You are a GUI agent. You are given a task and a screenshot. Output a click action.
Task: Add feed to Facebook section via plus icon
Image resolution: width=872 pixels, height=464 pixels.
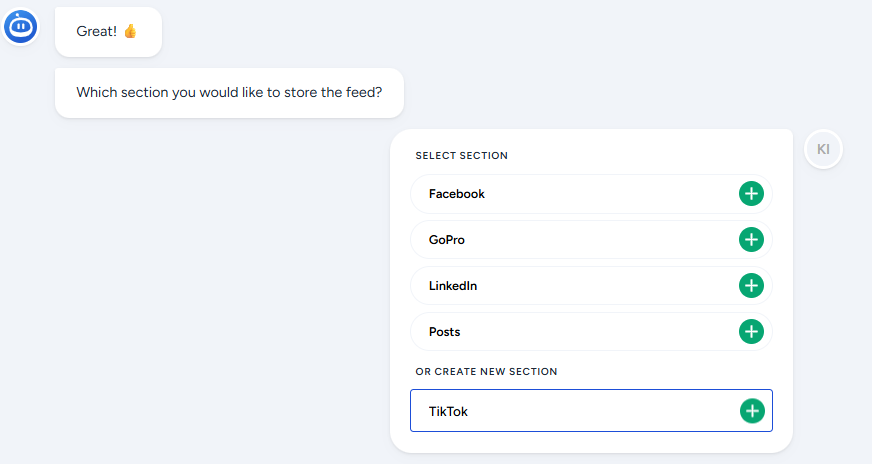coord(751,194)
